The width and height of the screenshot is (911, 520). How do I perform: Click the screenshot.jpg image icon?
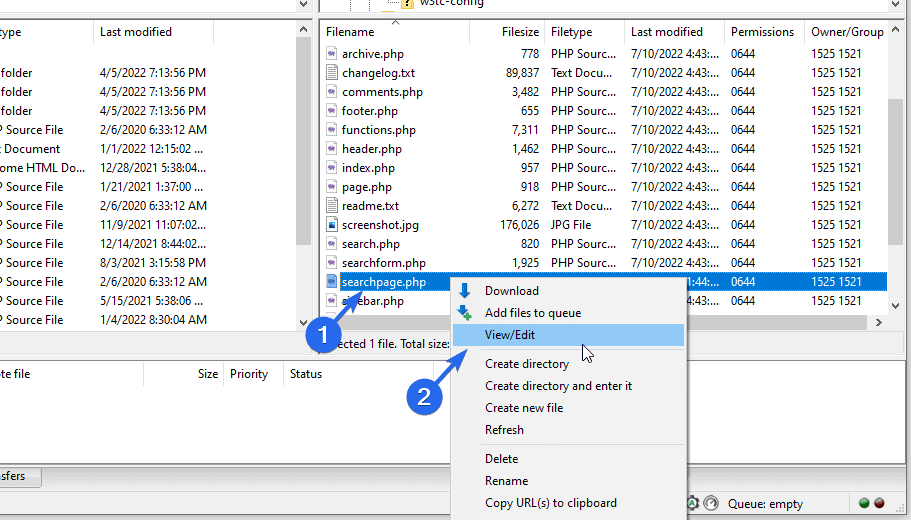point(332,225)
